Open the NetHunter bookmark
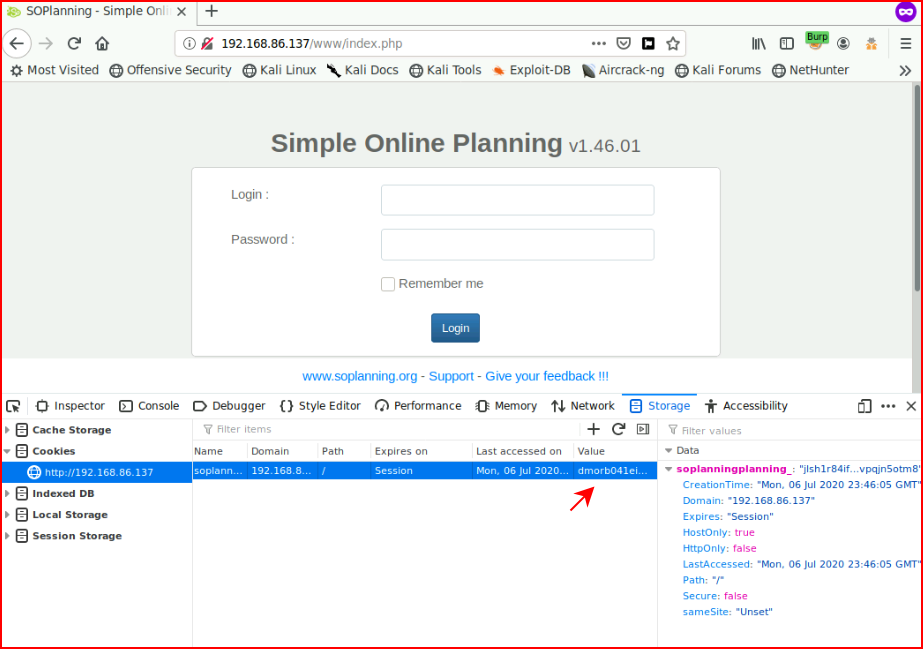923x649 pixels. [811, 70]
